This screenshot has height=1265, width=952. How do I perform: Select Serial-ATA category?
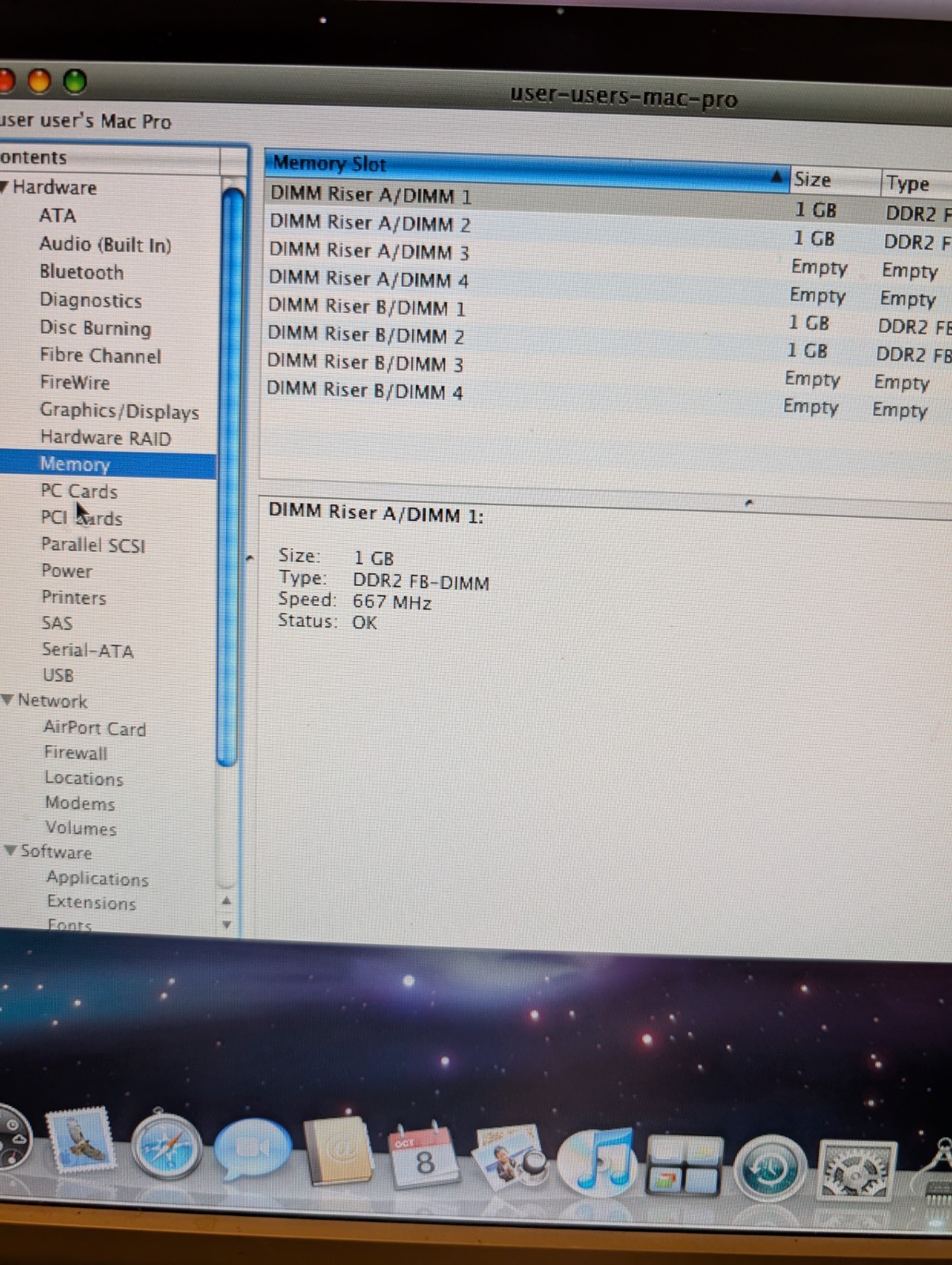click(x=88, y=650)
